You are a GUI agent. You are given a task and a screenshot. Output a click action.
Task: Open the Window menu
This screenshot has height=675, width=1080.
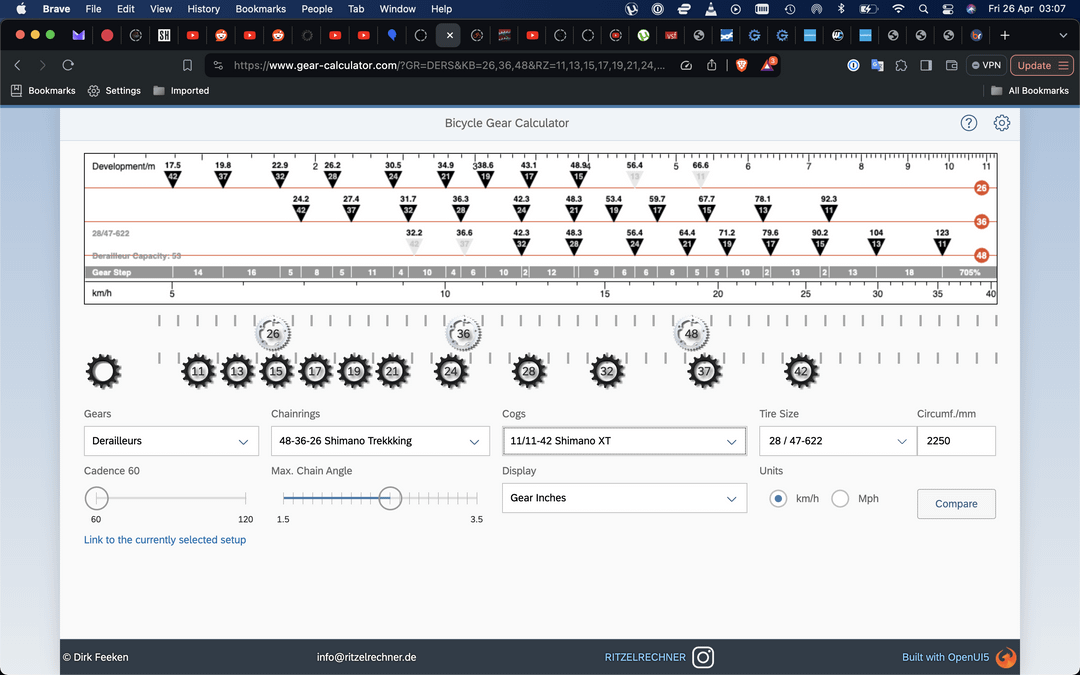point(397,9)
